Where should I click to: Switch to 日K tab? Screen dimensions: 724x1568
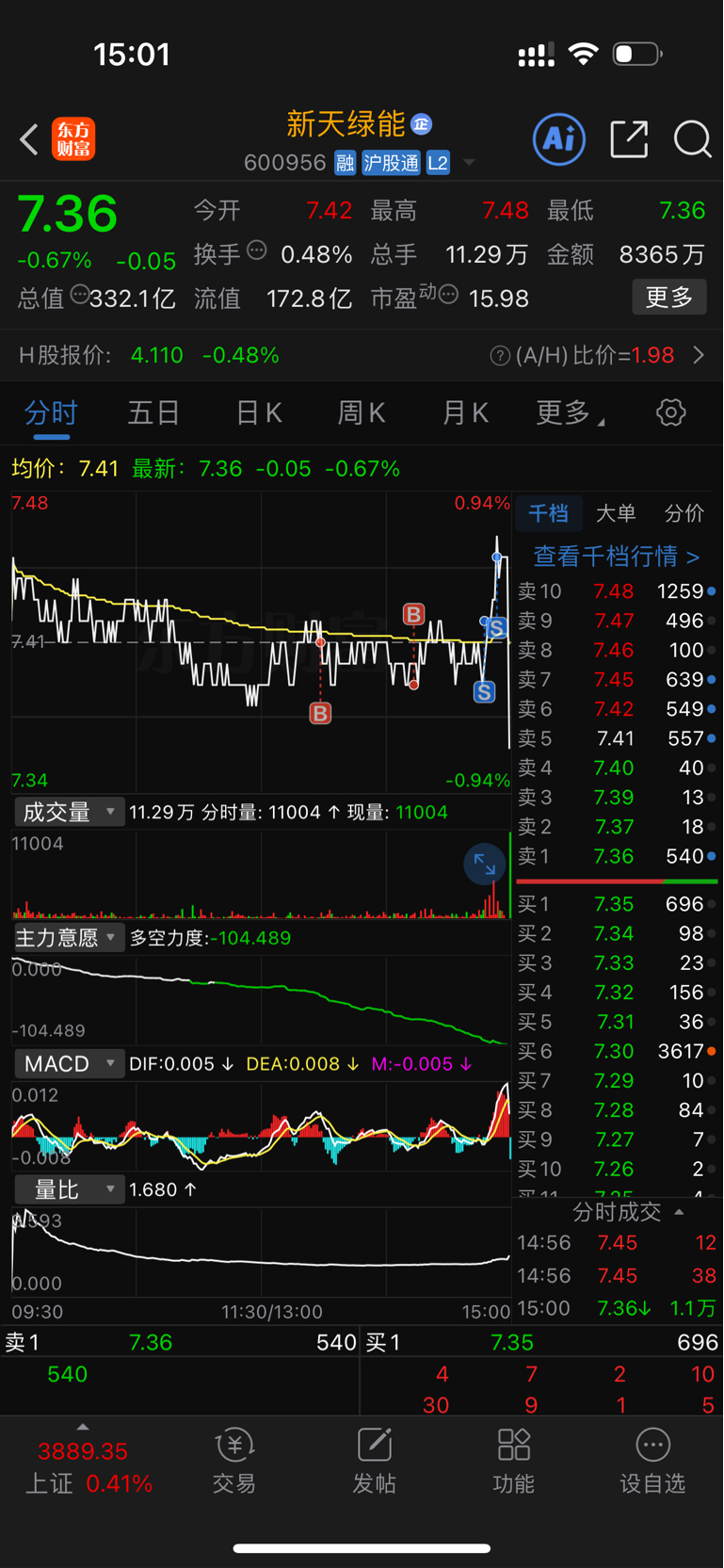point(258,412)
